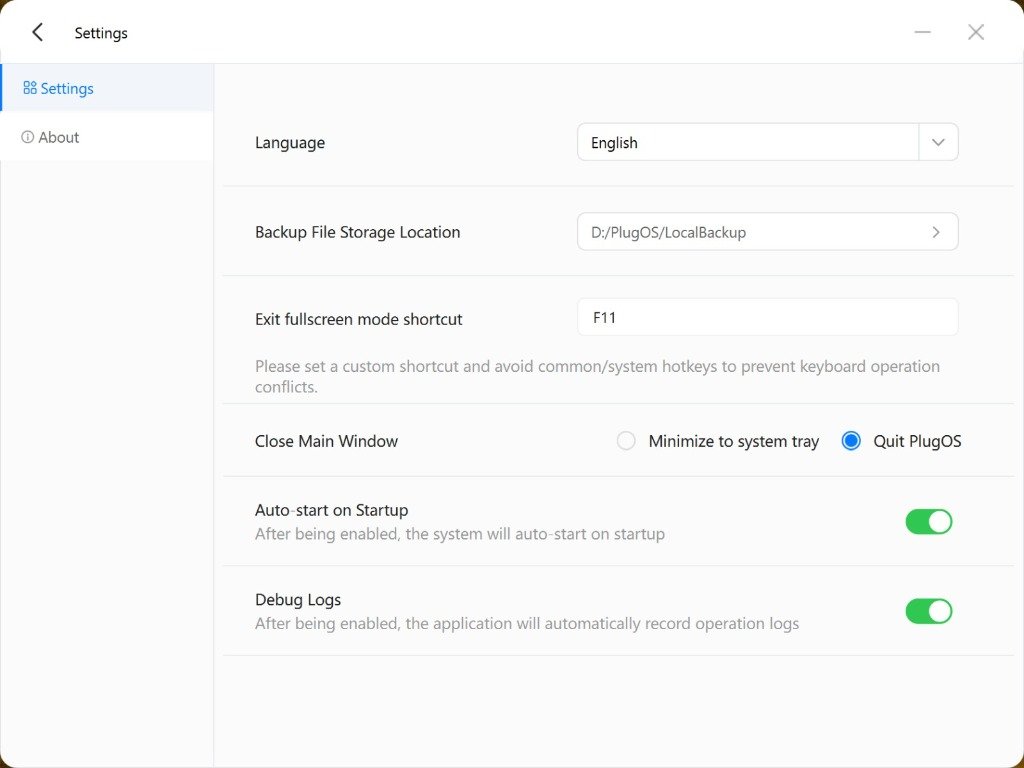Click the F11 shortcut input field

(x=767, y=317)
